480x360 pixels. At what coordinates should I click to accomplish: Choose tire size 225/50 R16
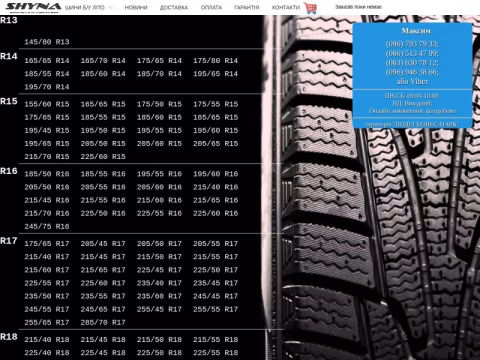click(x=103, y=213)
